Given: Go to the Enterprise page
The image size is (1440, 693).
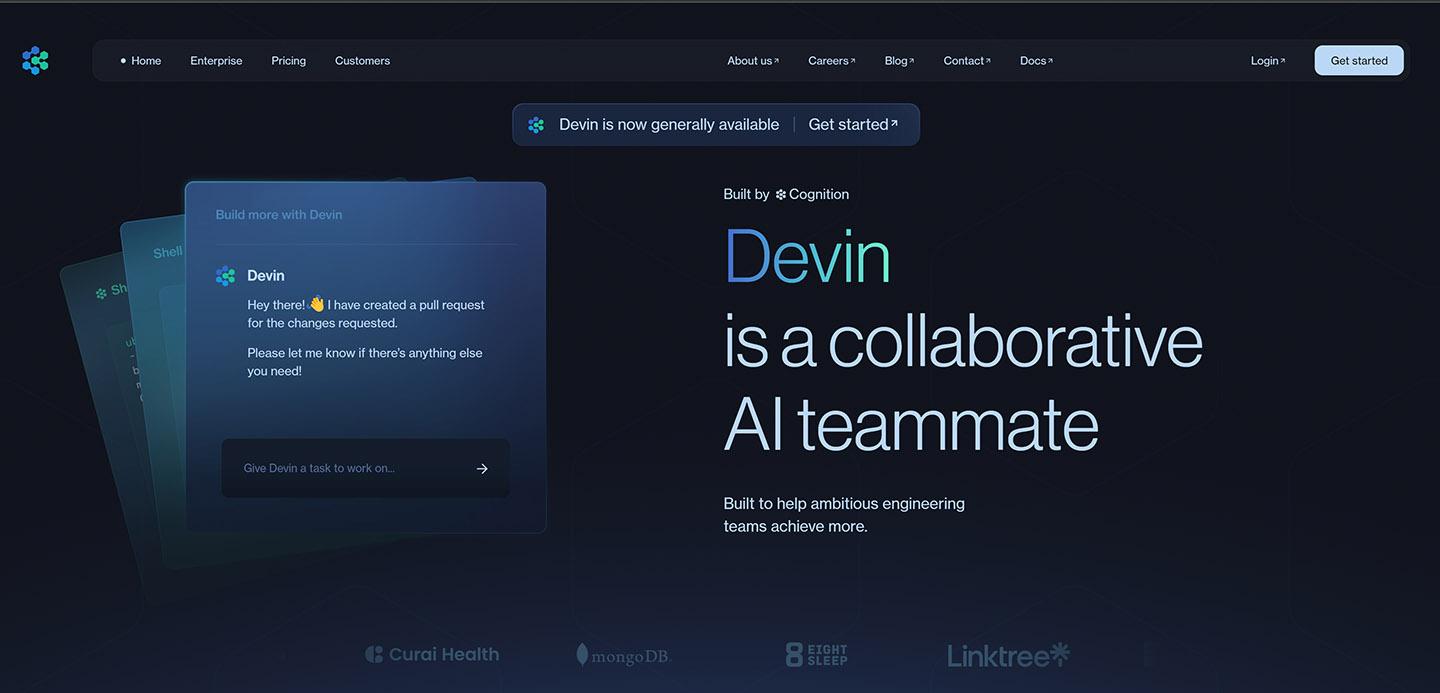Looking at the screenshot, I should coord(216,61).
